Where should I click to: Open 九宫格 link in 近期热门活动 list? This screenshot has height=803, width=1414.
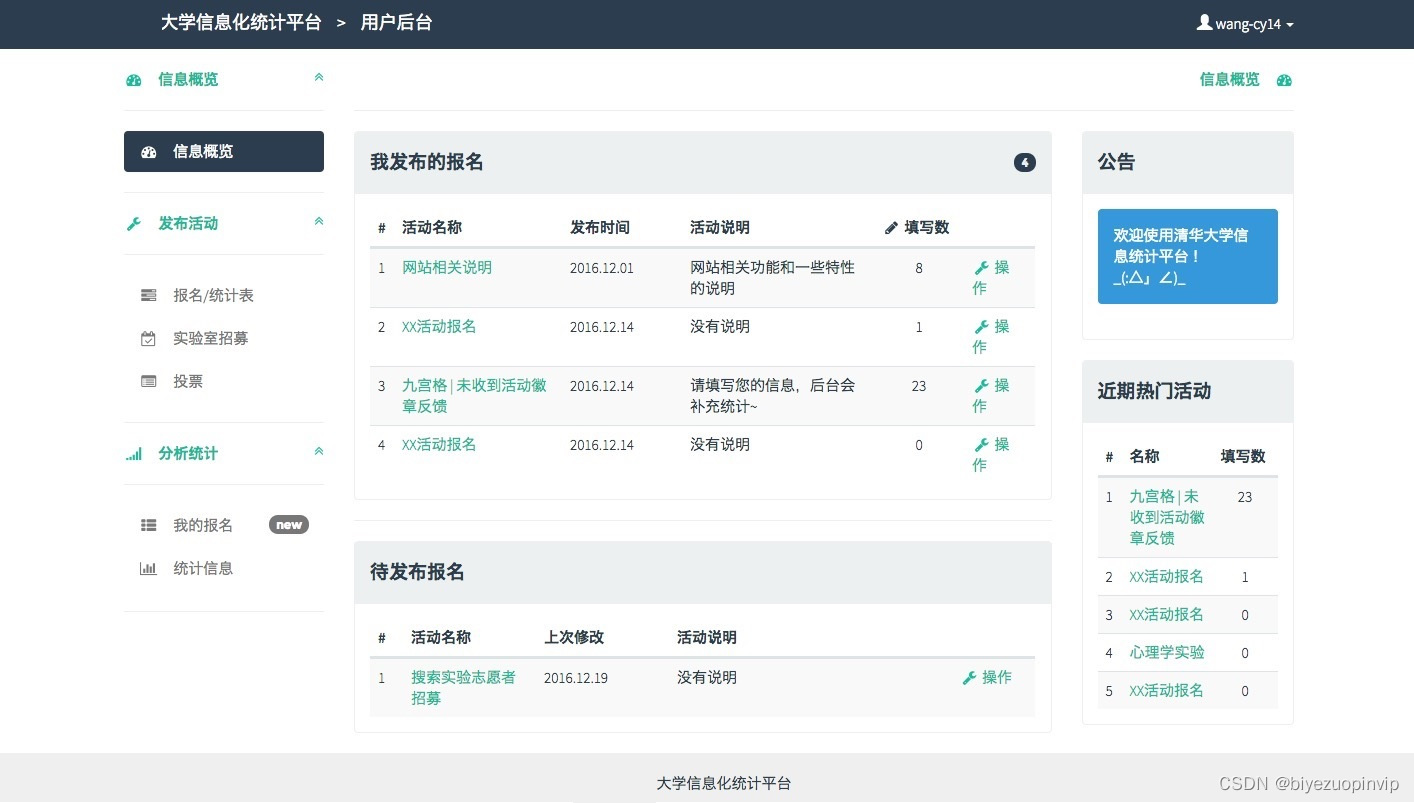point(1167,517)
